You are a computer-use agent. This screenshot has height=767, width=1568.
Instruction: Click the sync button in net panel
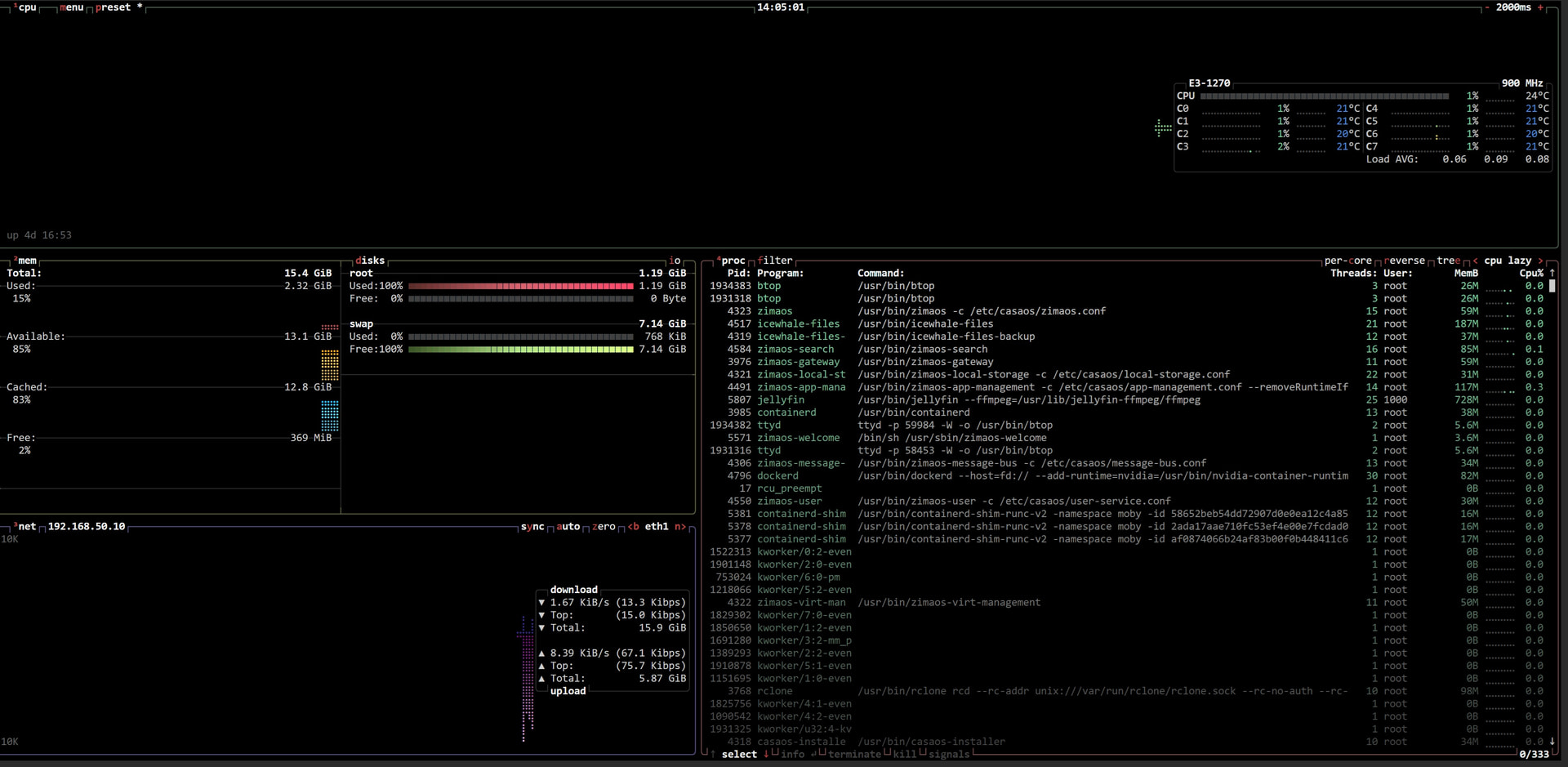[532, 527]
